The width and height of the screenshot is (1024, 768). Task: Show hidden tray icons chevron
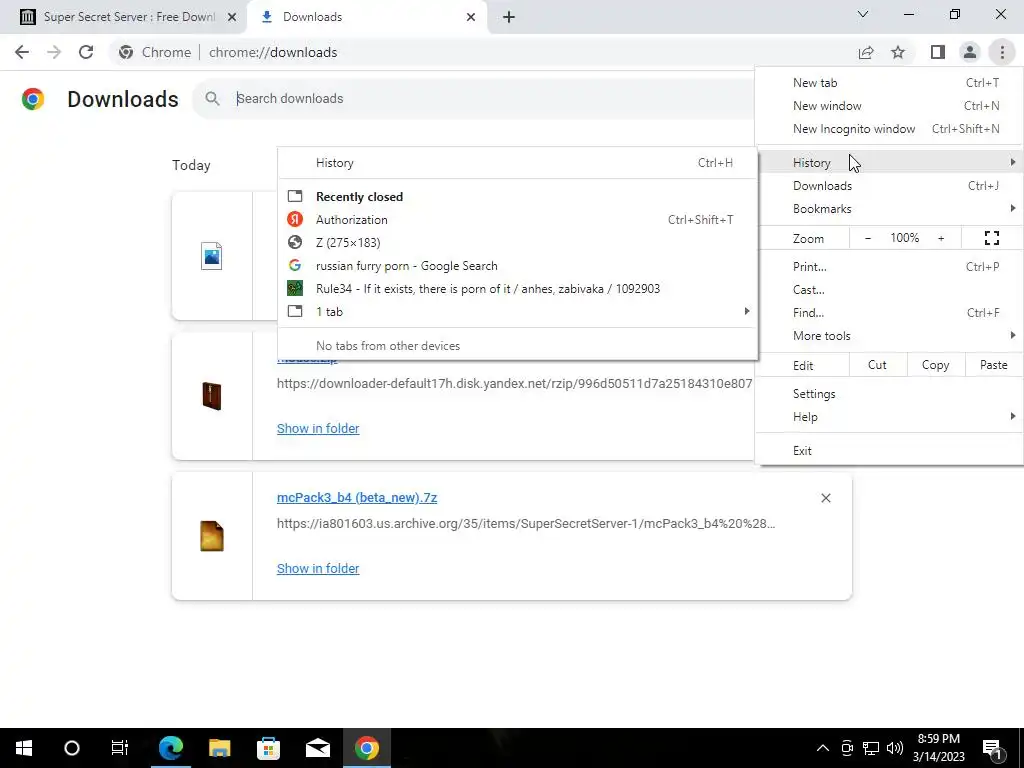pyautogui.click(x=823, y=748)
